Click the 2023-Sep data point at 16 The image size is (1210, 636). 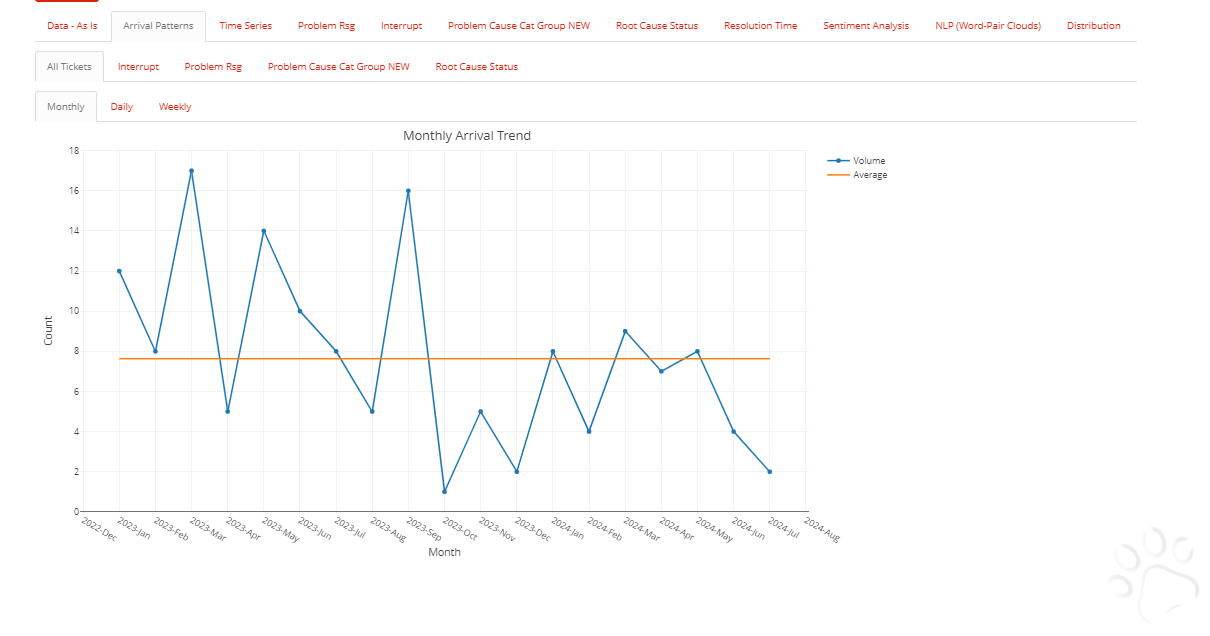pos(408,191)
